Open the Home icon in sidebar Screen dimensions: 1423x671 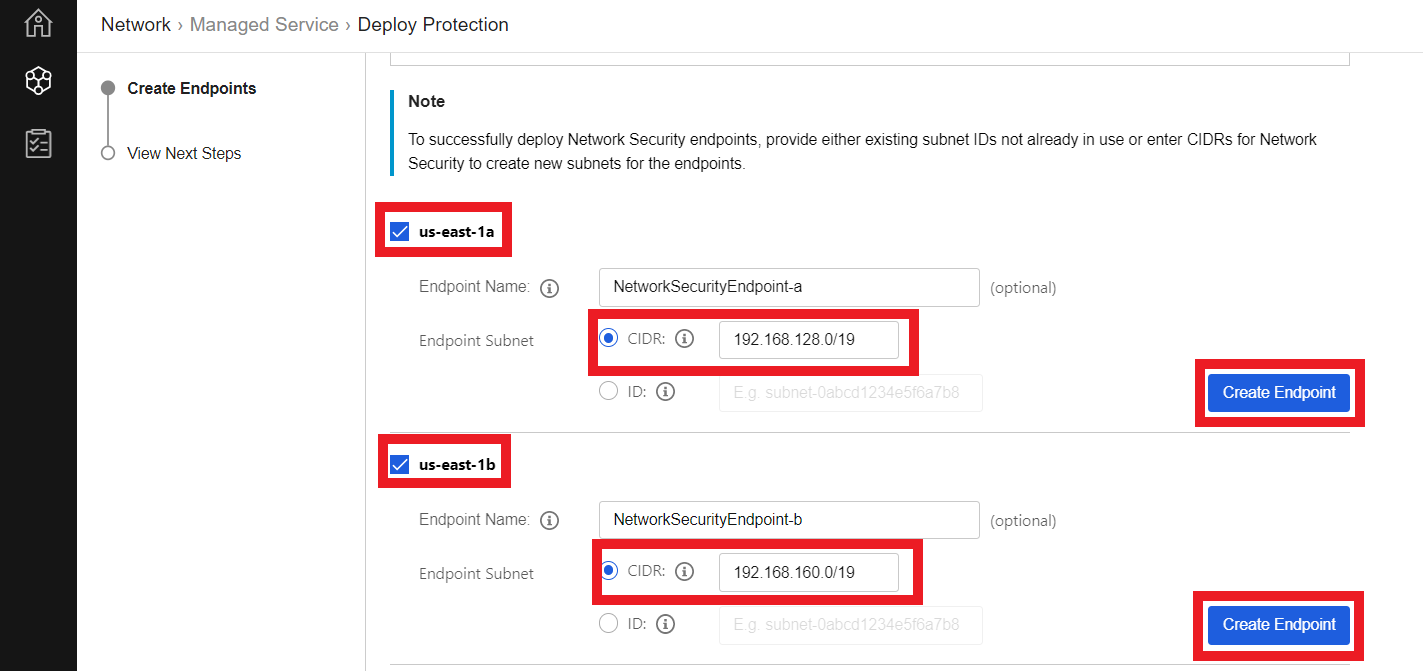click(38, 23)
